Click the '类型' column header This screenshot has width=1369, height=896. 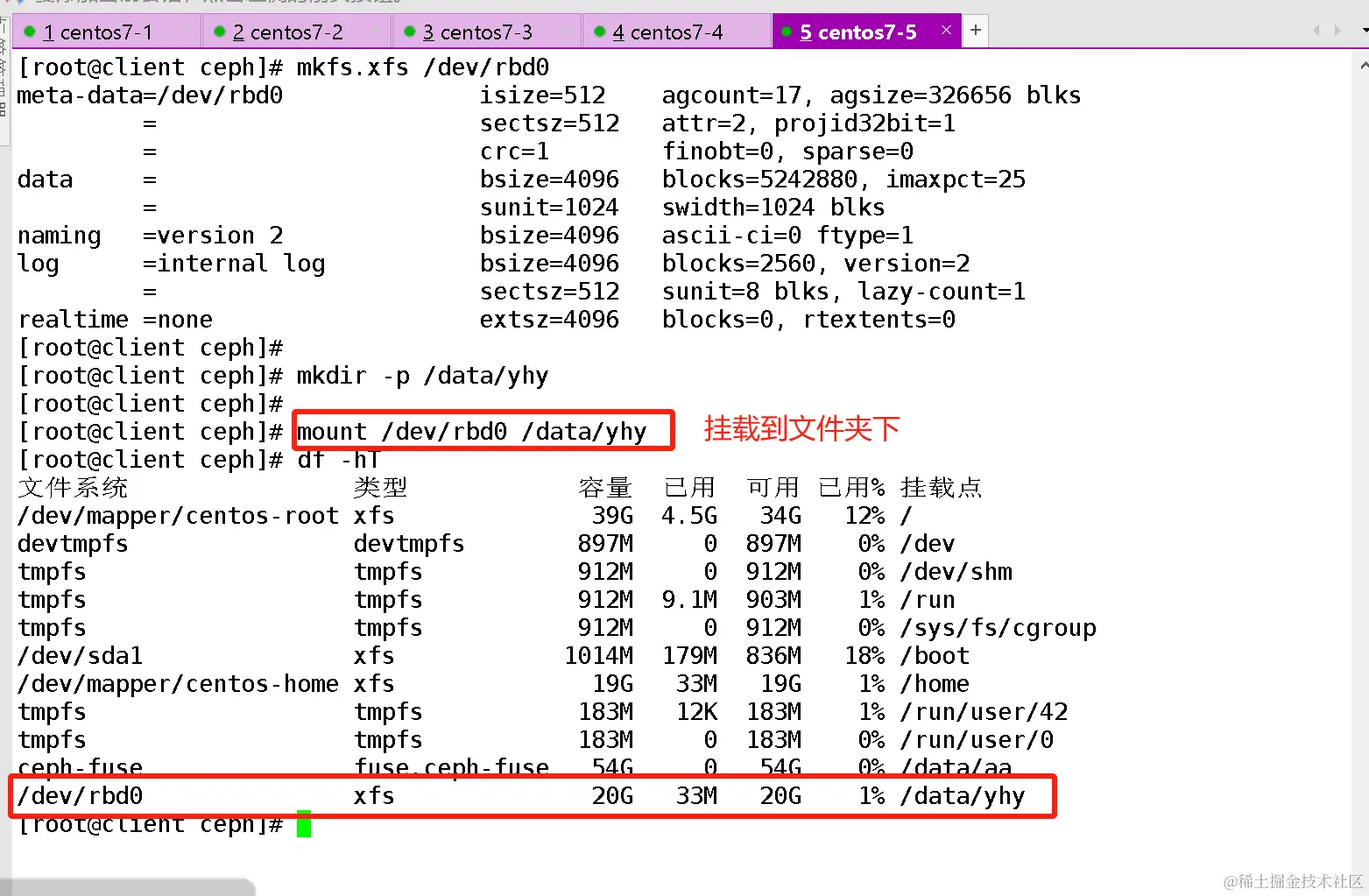[381, 488]
